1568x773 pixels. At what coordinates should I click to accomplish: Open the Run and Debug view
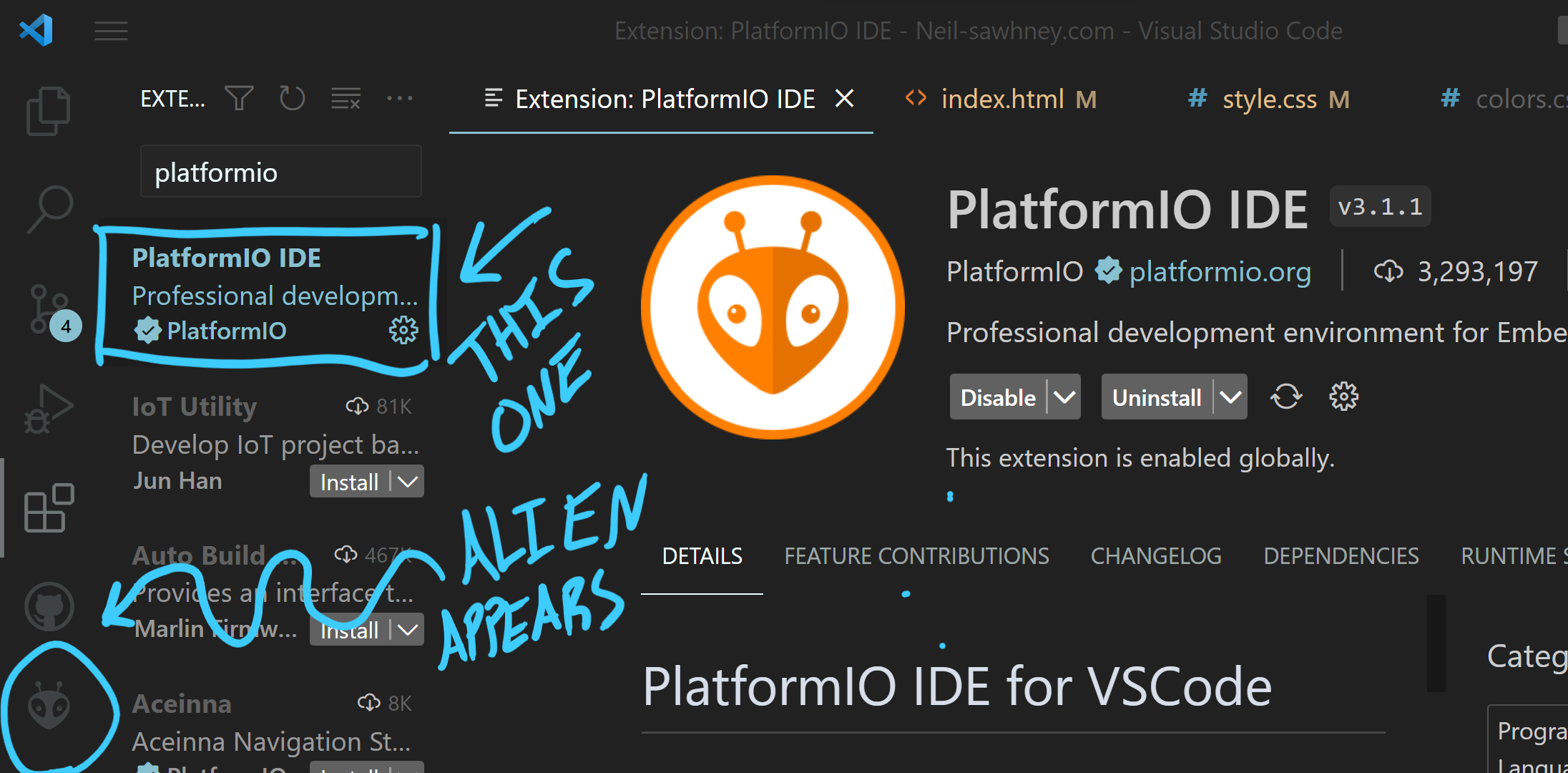point(48,409)
